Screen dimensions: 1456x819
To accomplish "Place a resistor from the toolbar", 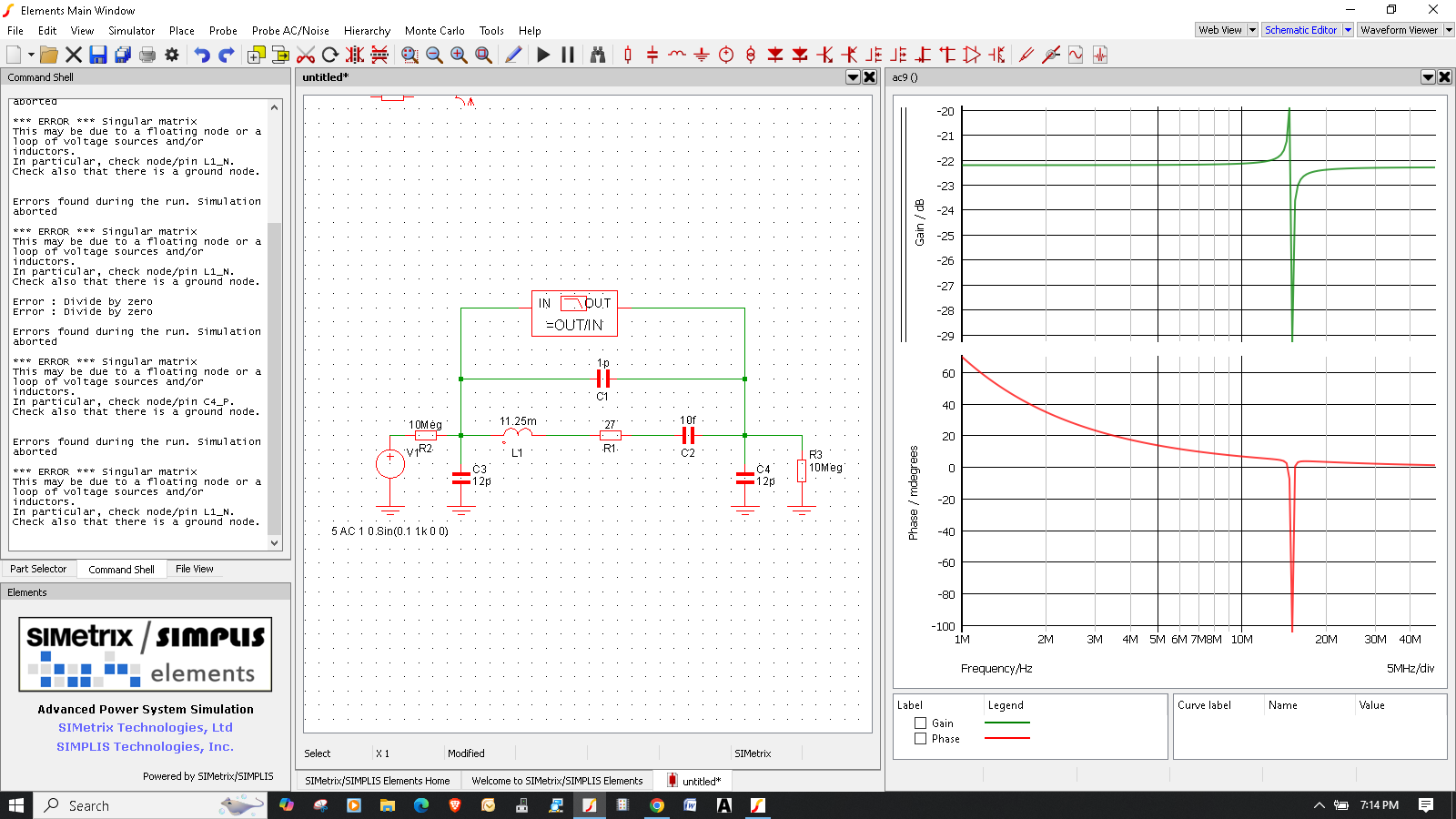I will point(628,55).
